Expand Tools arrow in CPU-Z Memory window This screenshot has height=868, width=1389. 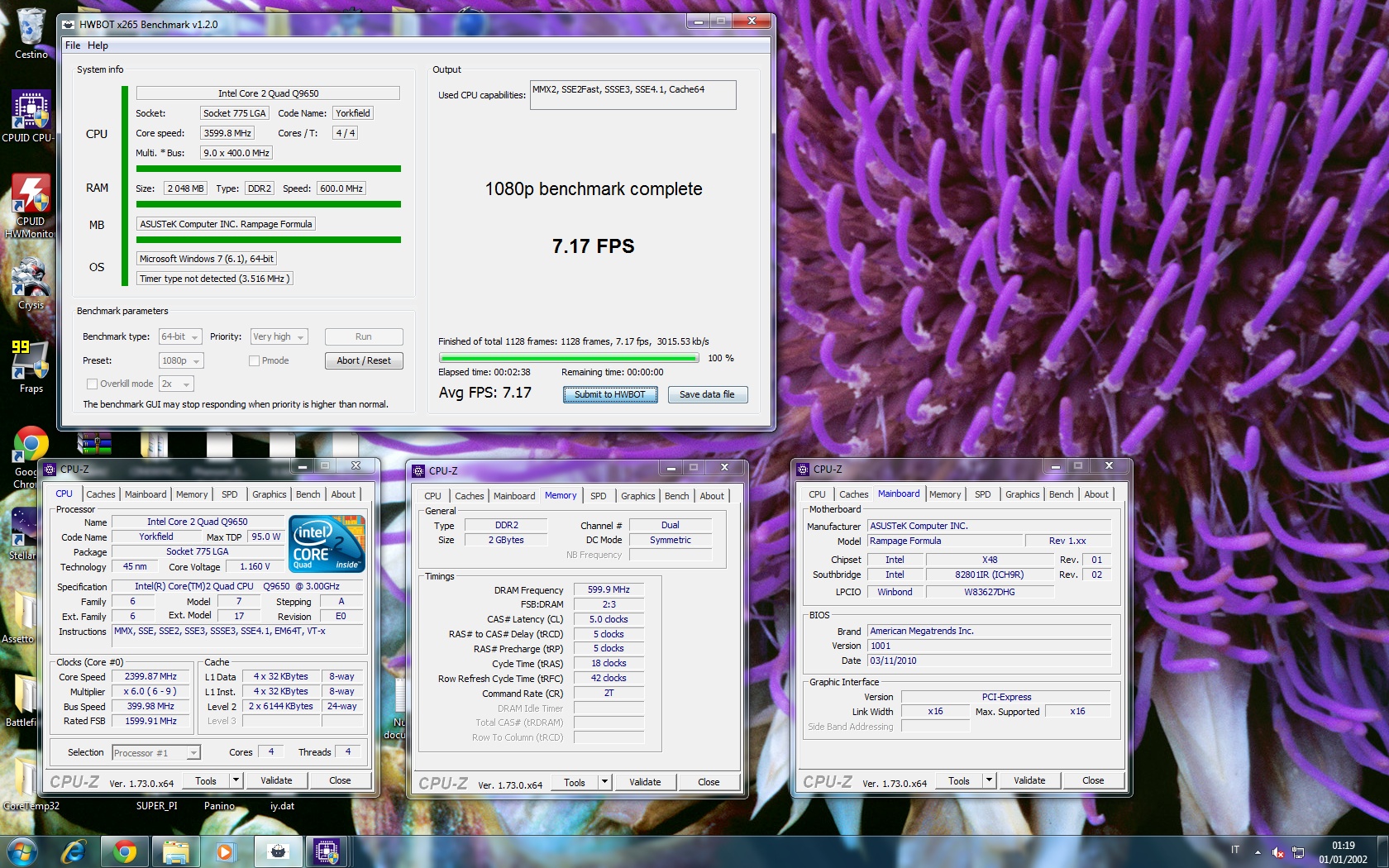pos(604,782)
